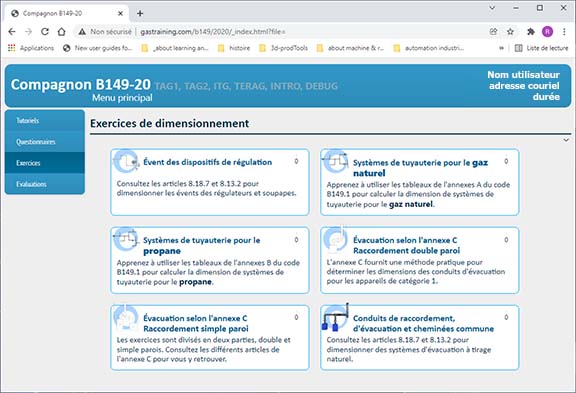The height and width of the screenshot is (393, 576).
Task: Open the 'histoire' bookmark folder
Action: pos(234,48)
